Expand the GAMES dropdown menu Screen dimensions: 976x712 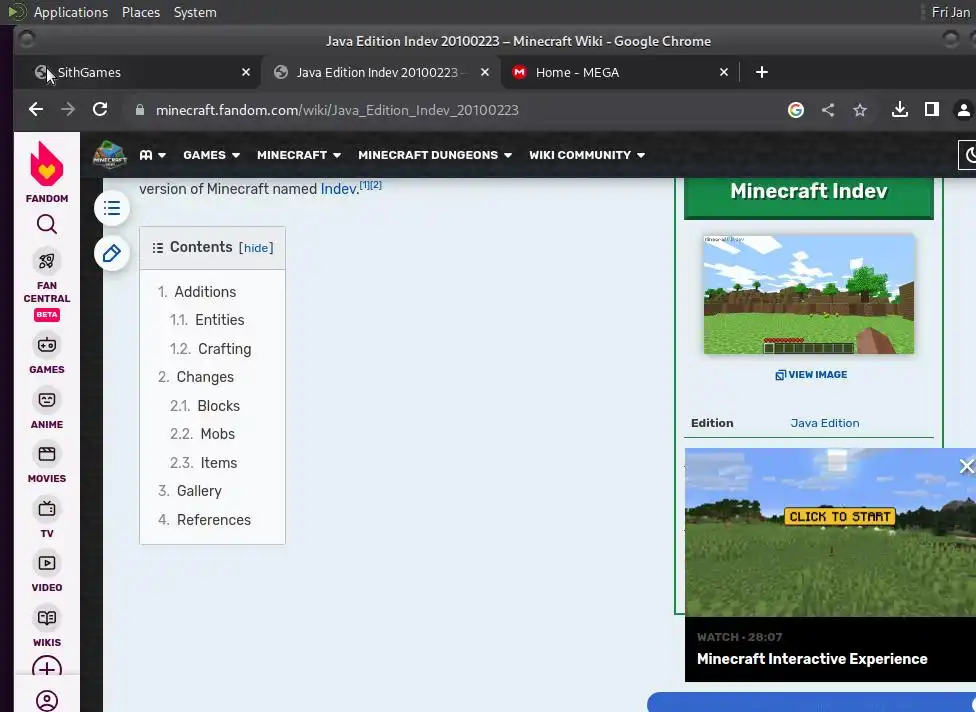(211, 155)
